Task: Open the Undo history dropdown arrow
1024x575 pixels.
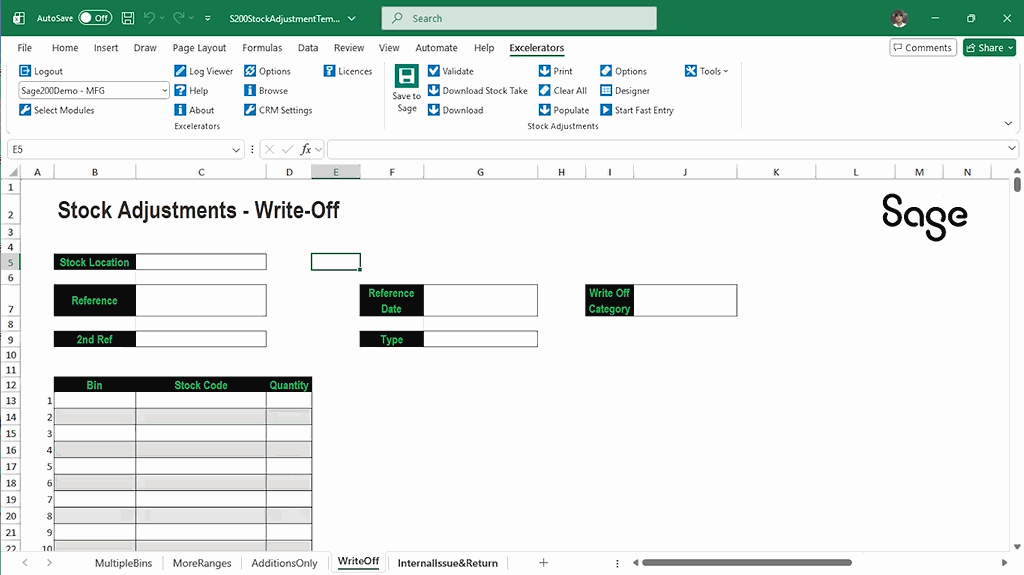Action: [x=162, y=18]
